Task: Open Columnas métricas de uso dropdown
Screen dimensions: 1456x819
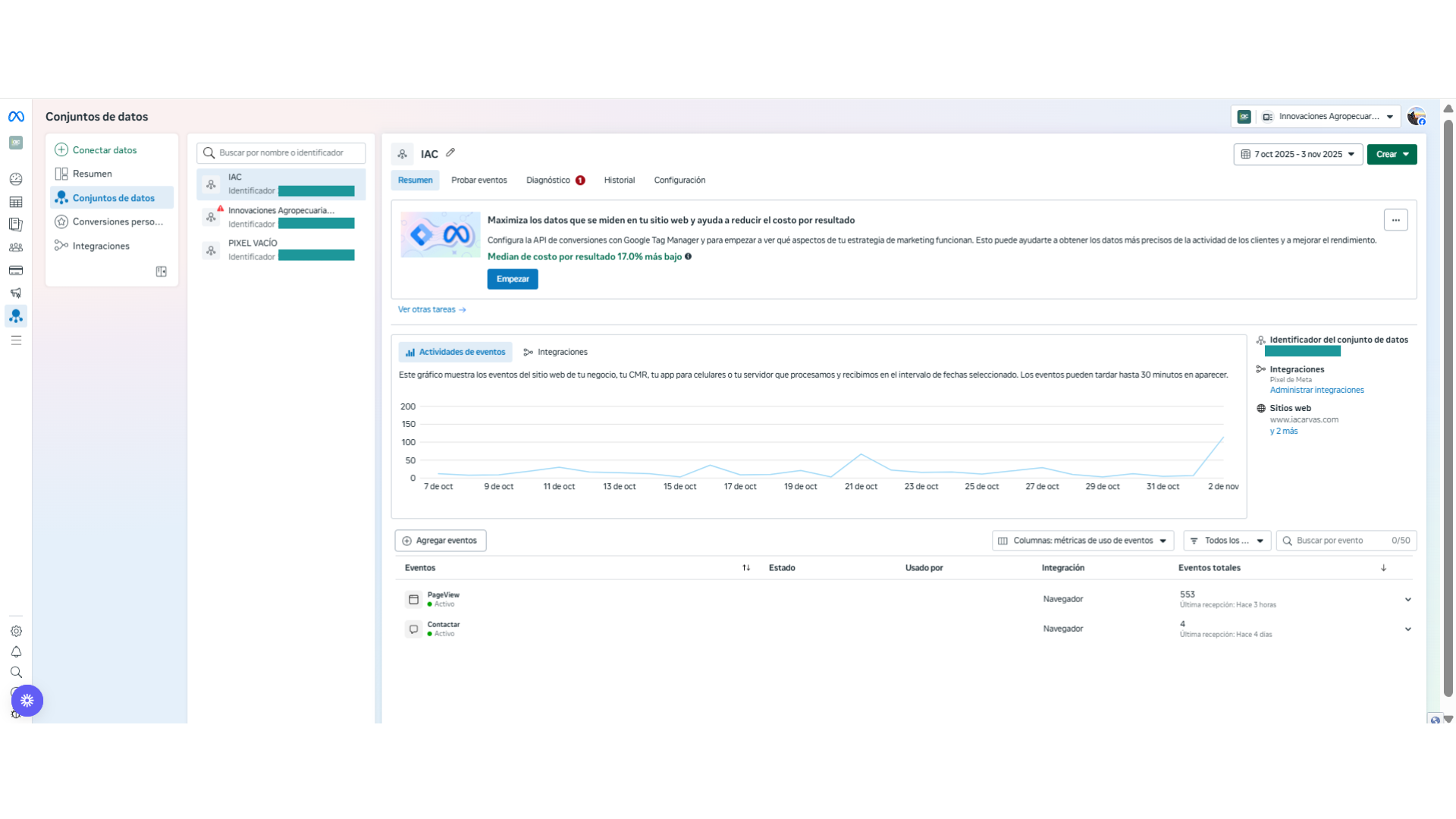Action: [x=1082, y=541]
